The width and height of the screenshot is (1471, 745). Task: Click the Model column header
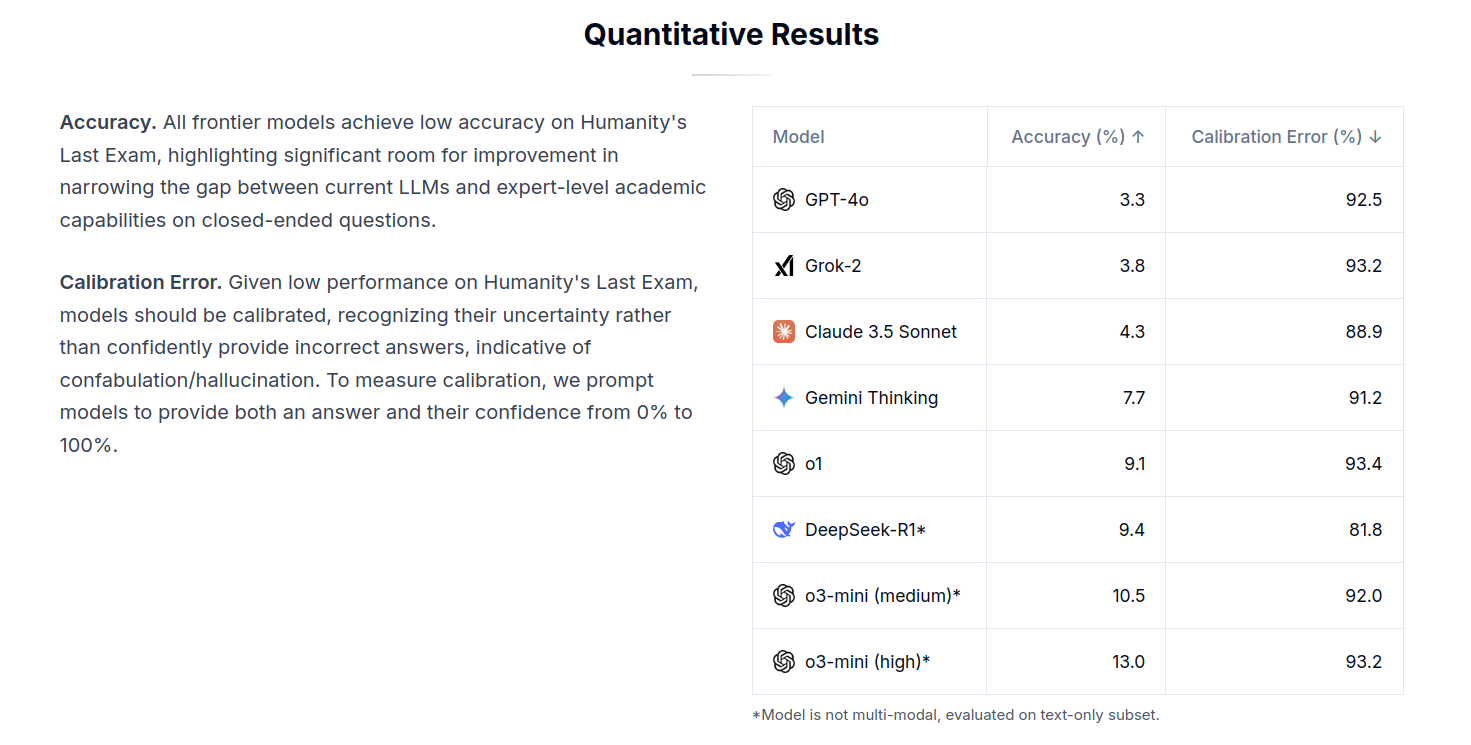[799, 137]
